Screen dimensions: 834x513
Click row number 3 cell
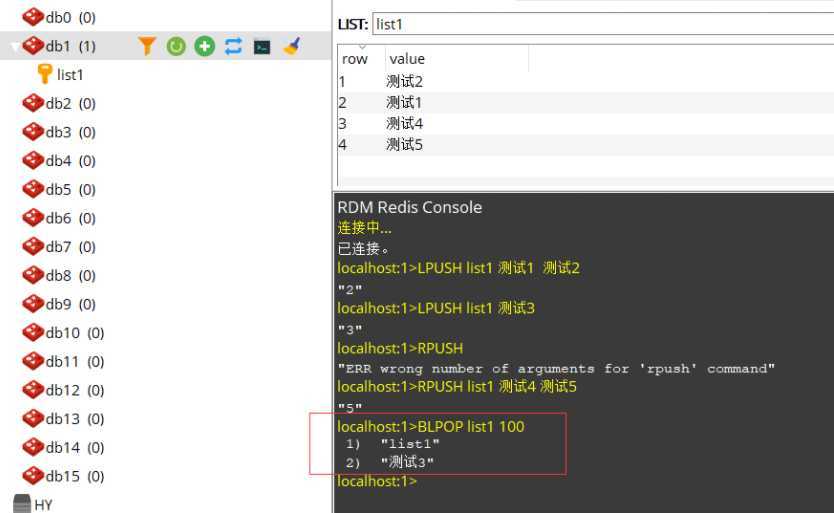click(x=343, y=123)
